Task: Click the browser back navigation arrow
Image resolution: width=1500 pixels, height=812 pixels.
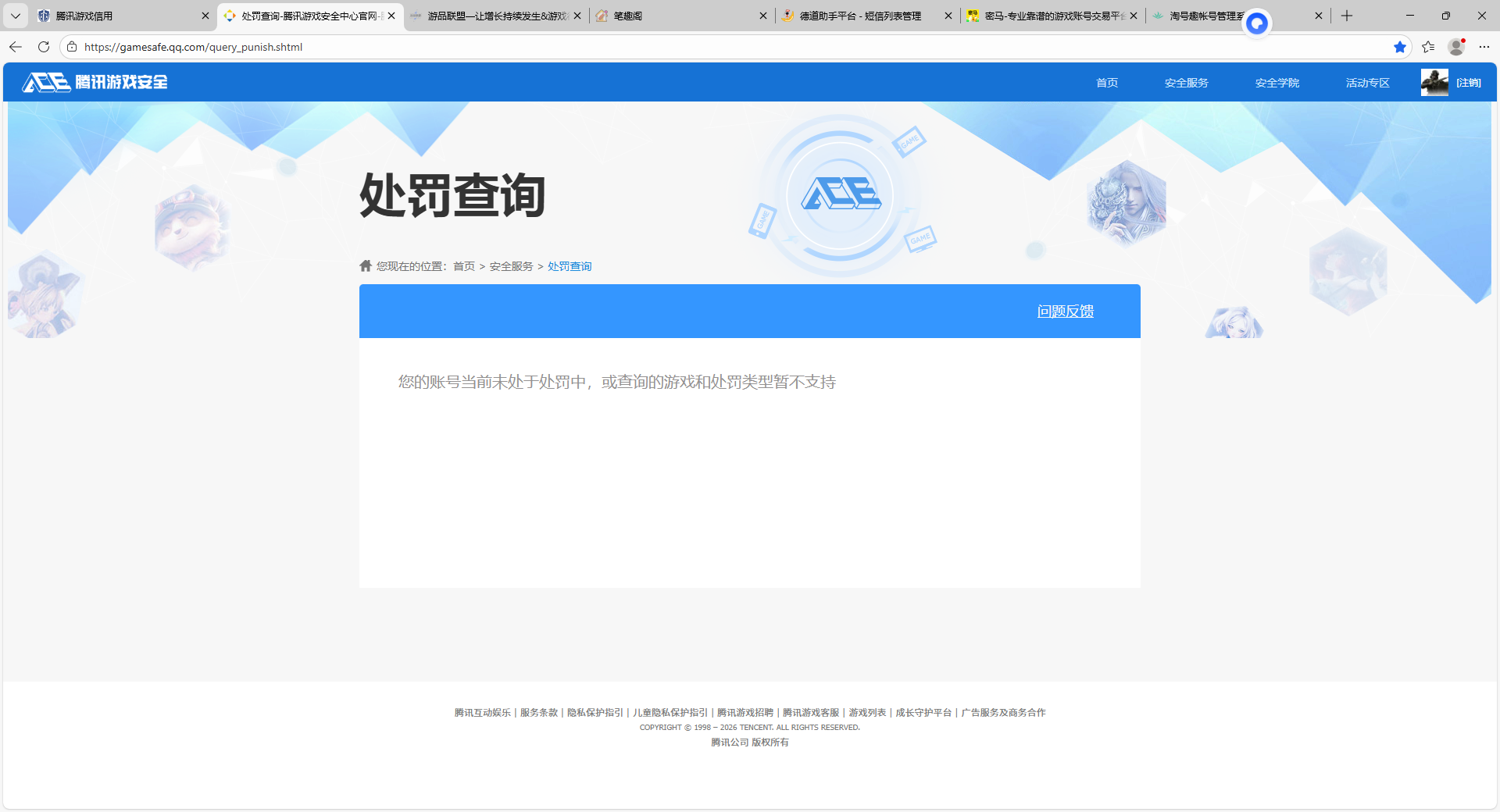Action: (15, 47)
